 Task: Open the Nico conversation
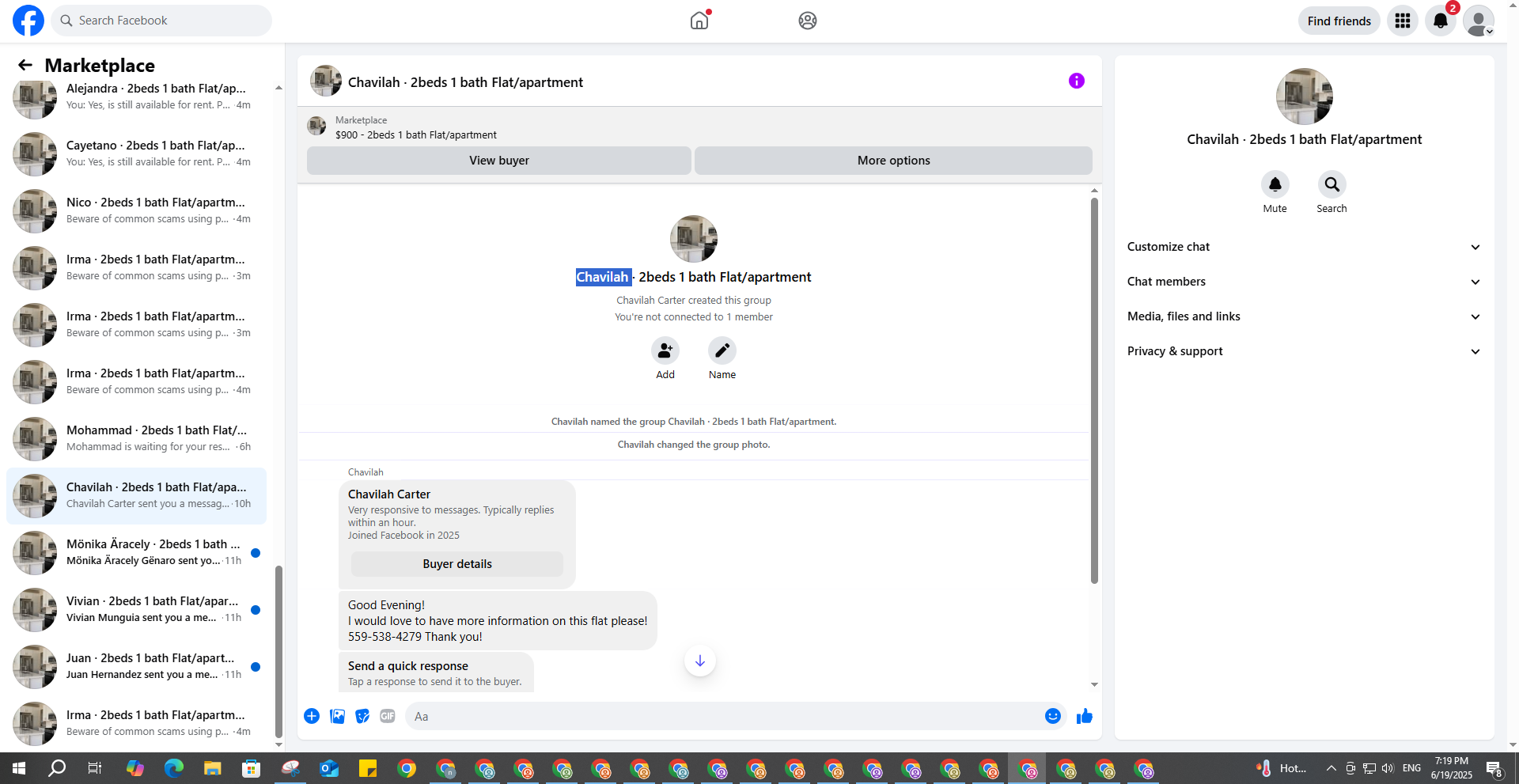pos(136,210)
